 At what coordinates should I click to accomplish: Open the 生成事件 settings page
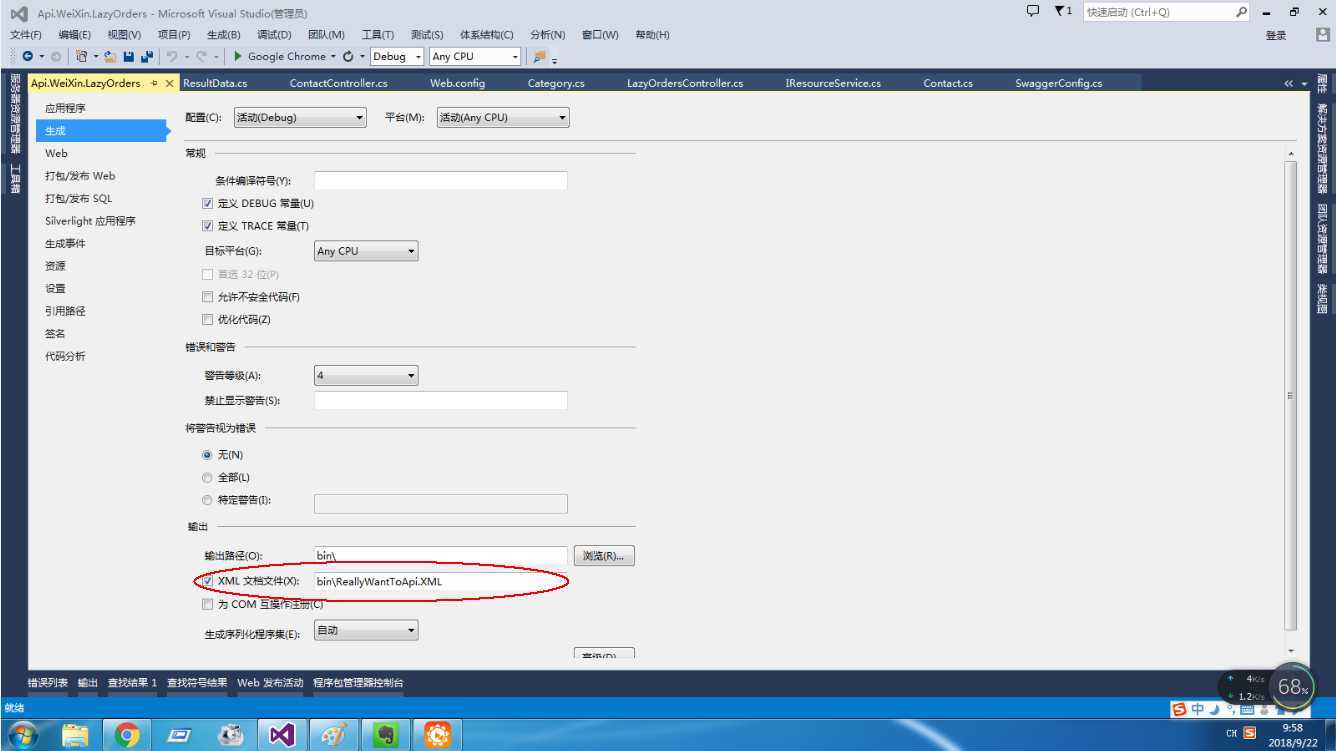65,244
